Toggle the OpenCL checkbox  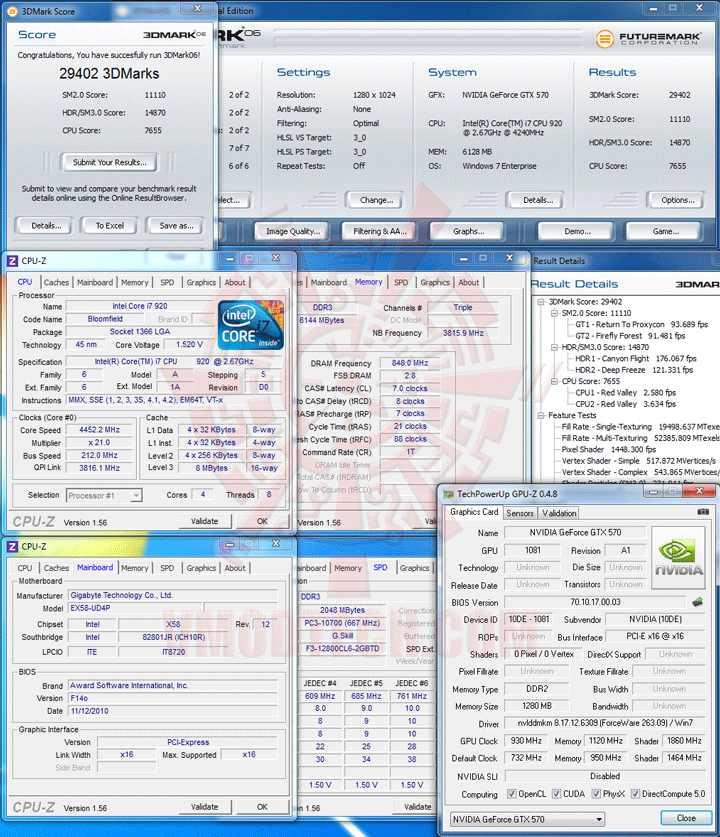(511, 794)
